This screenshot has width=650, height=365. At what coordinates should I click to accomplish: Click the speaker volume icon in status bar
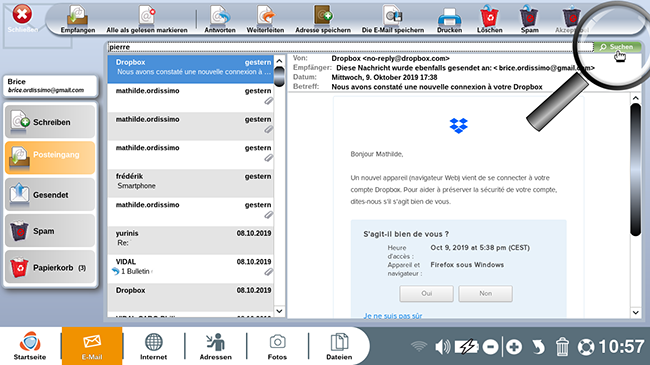pos(442,347)
